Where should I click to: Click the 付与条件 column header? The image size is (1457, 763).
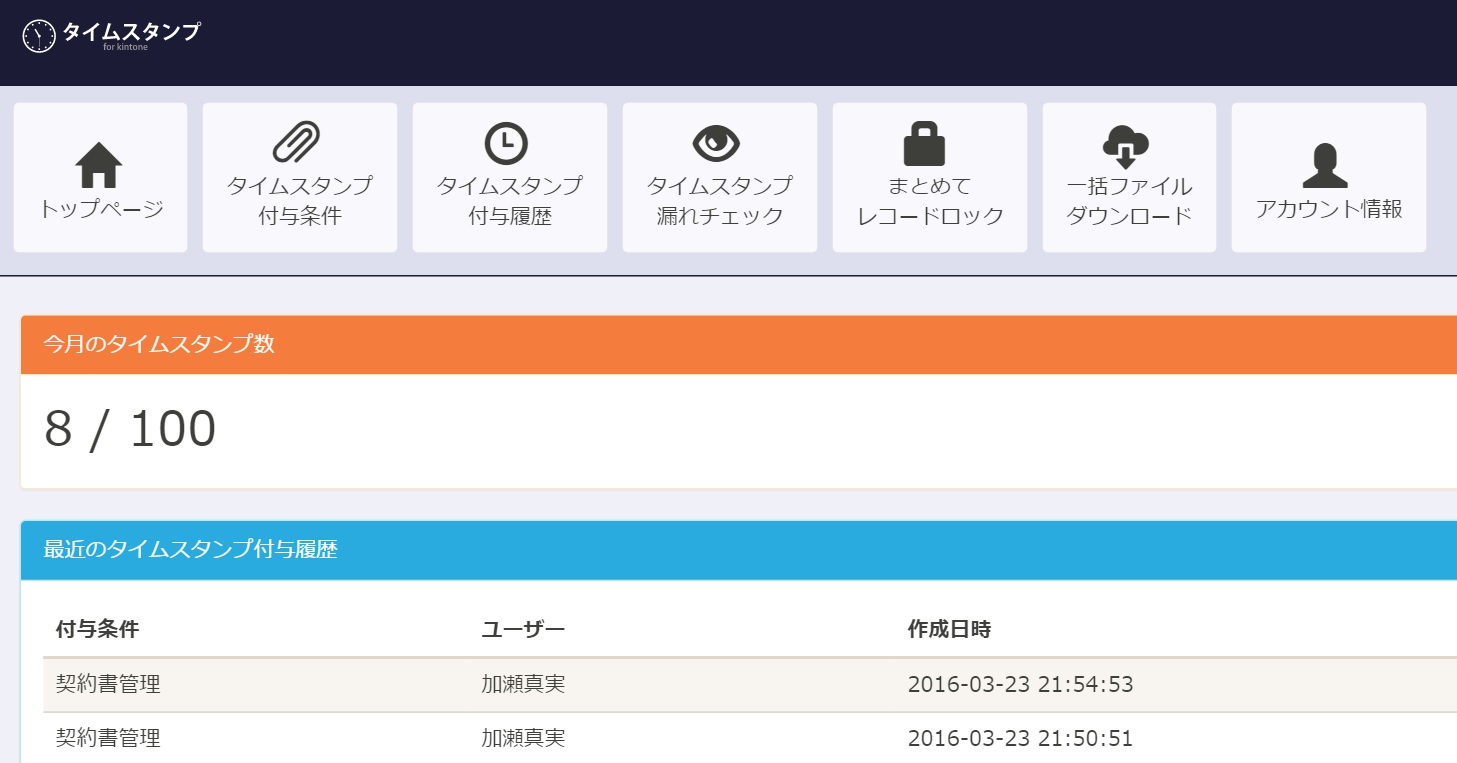(x=97, y=629)
